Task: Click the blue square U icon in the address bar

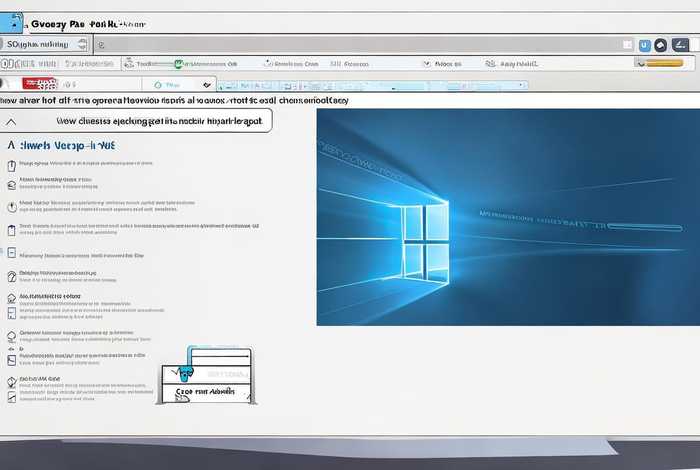Action: pyautogui.click(x=644, y=45)
